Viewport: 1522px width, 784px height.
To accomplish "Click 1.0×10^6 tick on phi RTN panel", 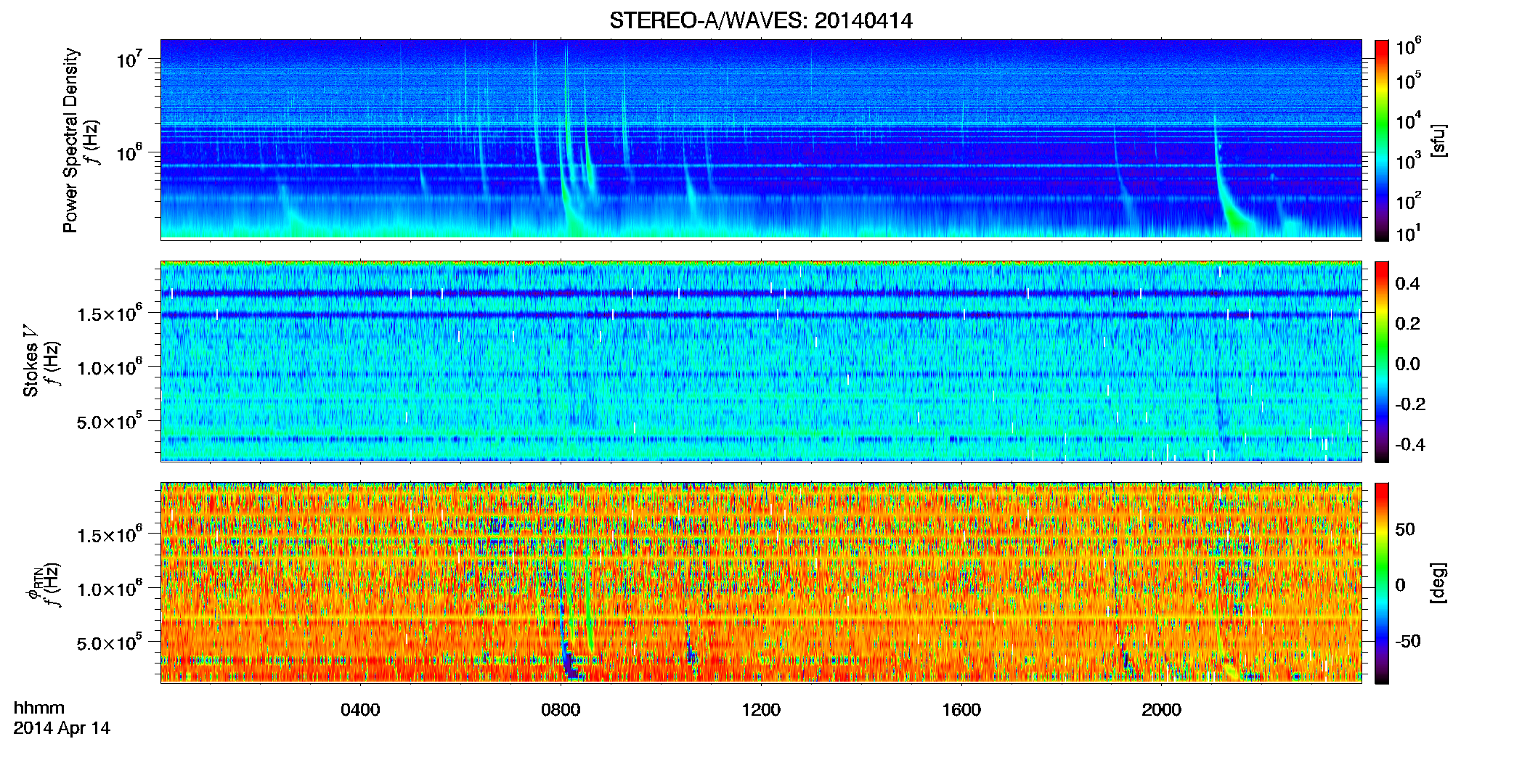I will point(109,589).
